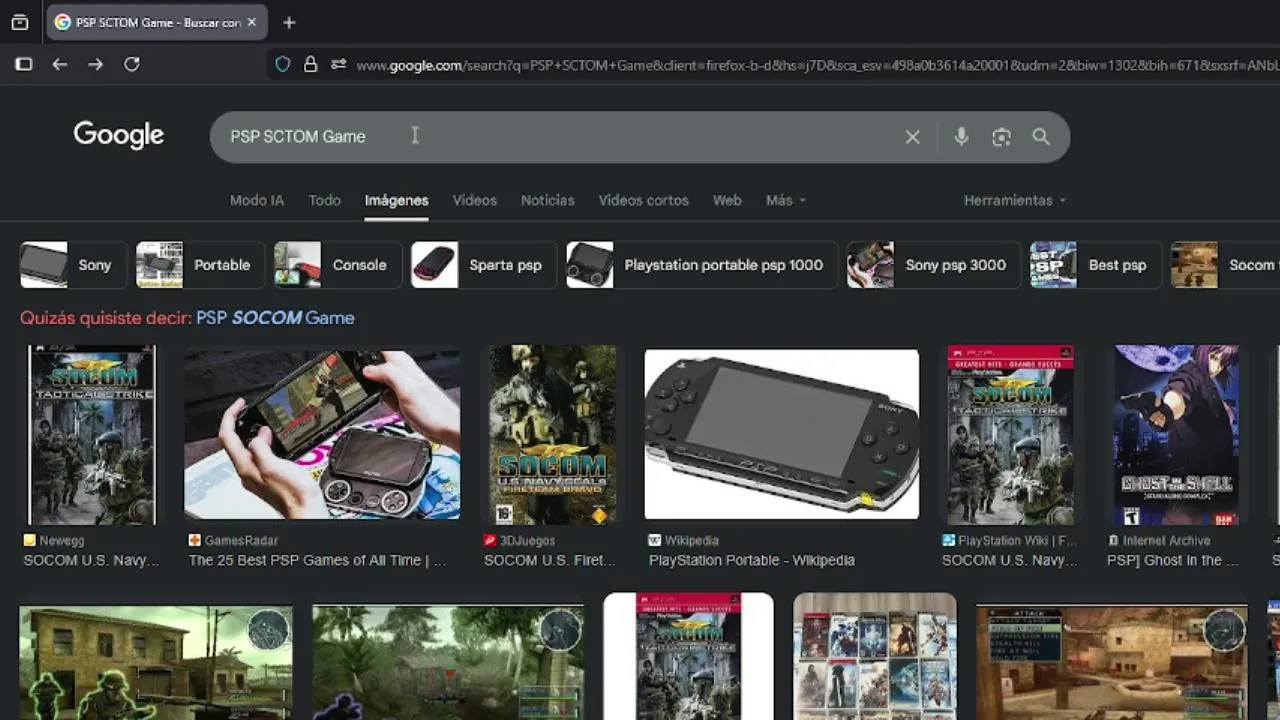Open the second-row PSP game collection photo

coord(875,656)
